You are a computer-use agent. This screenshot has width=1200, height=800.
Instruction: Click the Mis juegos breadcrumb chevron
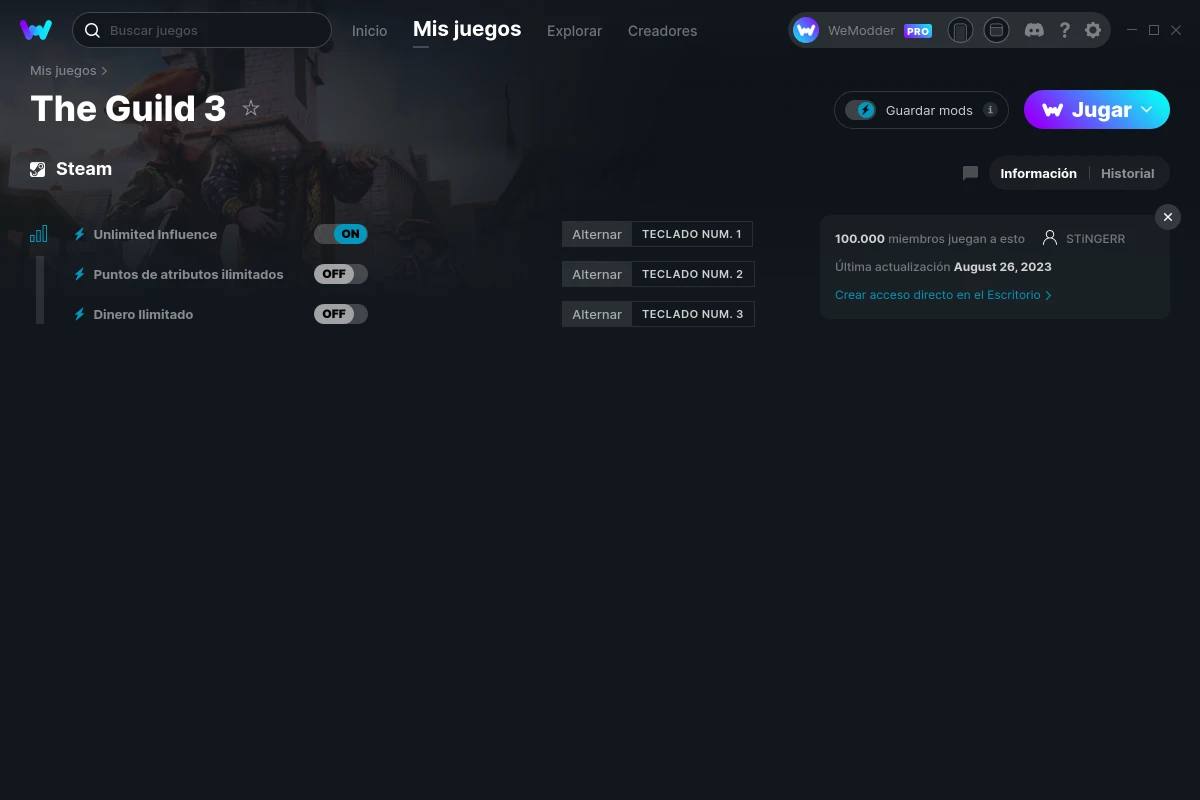pos(104,71)
